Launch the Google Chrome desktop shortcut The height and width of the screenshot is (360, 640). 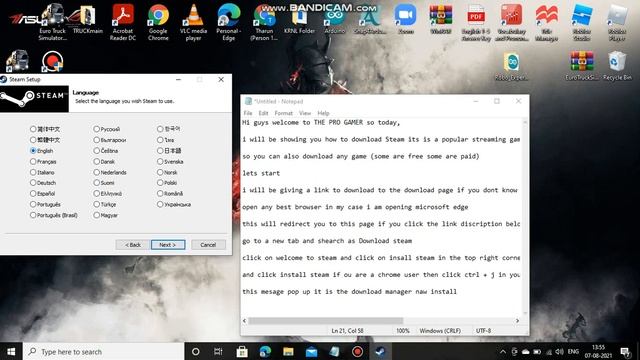(x=158, y=22)
